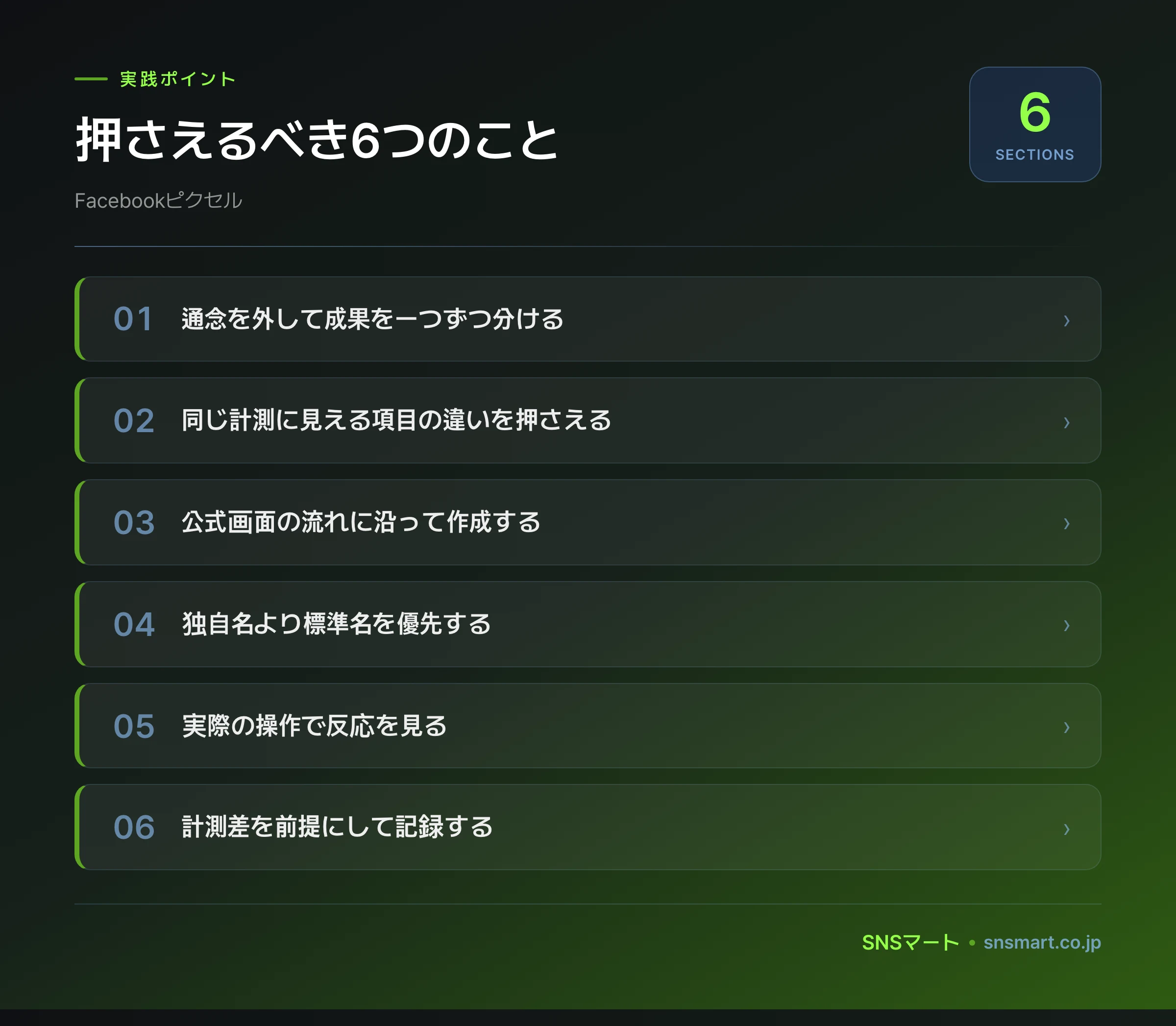Click the number 02 label
Viewport: 1176px width, 1026px height.
(x=133, y=421)
